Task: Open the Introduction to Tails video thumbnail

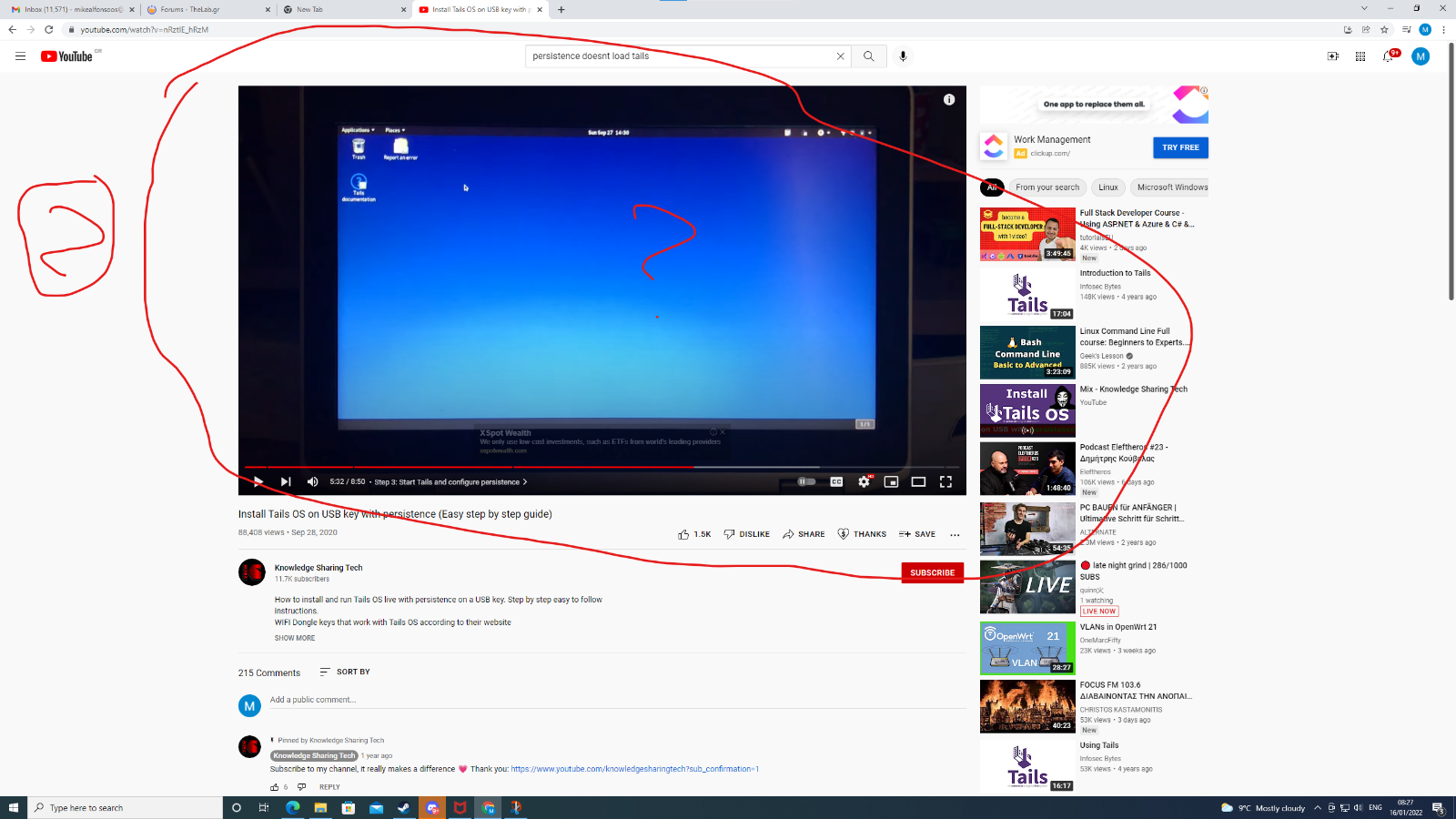Action: click(1027, 294)
